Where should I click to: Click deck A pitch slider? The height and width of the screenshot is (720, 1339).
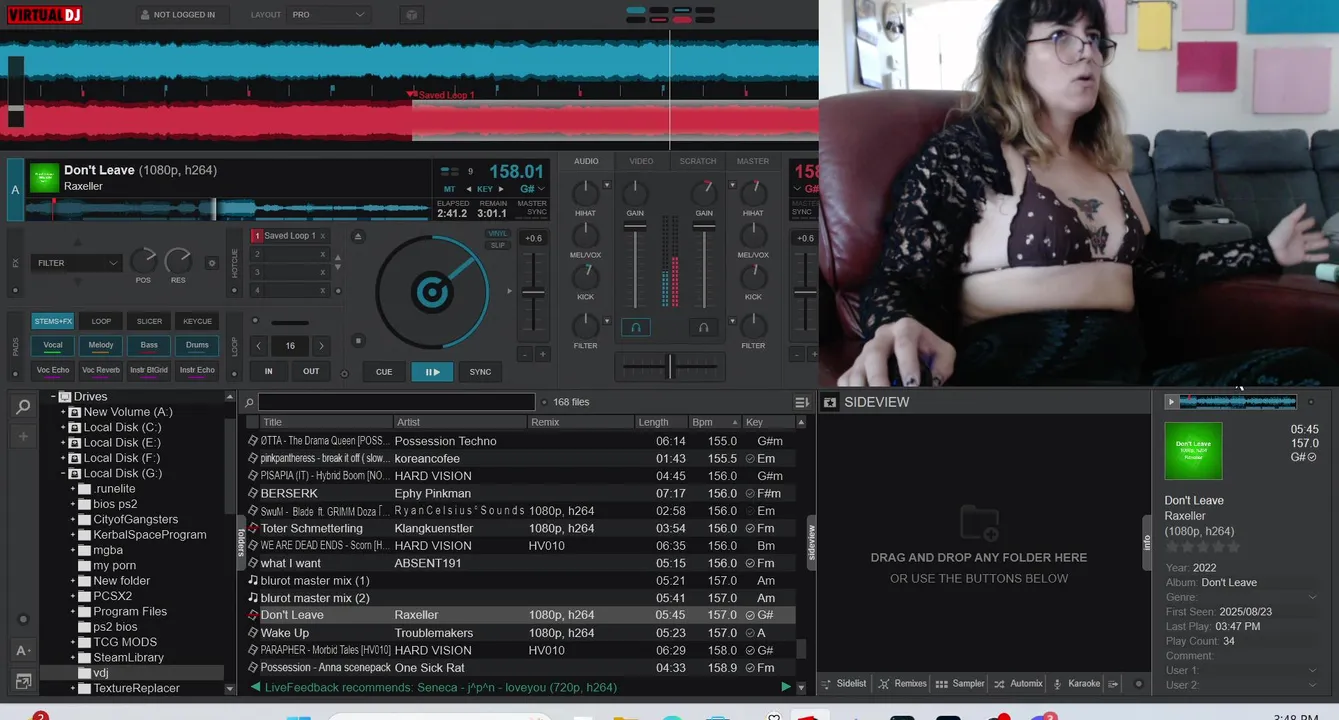(534, 292)
